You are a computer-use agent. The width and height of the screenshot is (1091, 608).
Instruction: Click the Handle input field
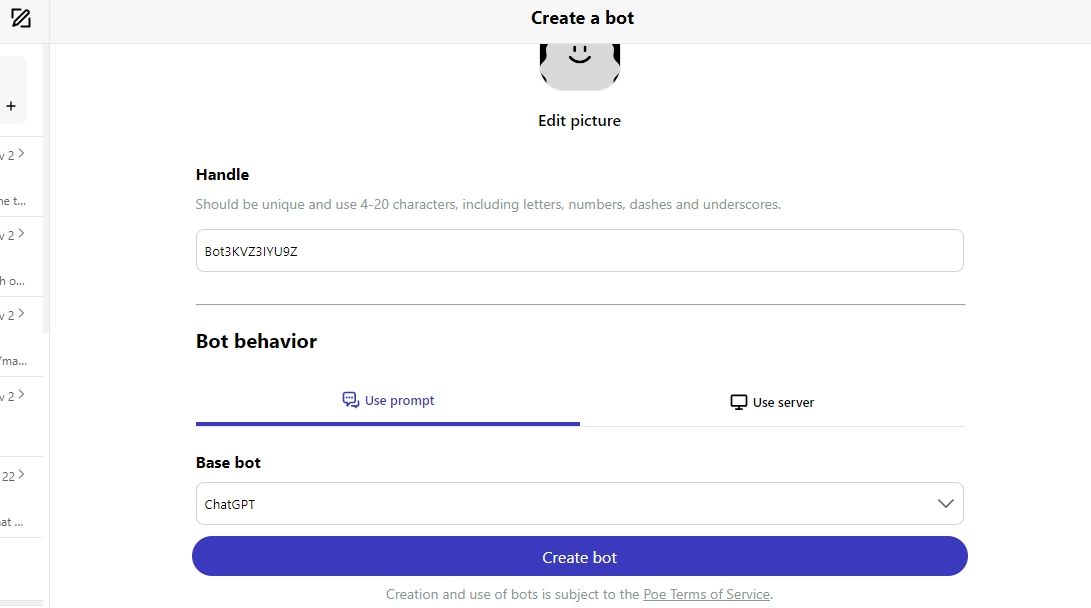tap(580, 250)
